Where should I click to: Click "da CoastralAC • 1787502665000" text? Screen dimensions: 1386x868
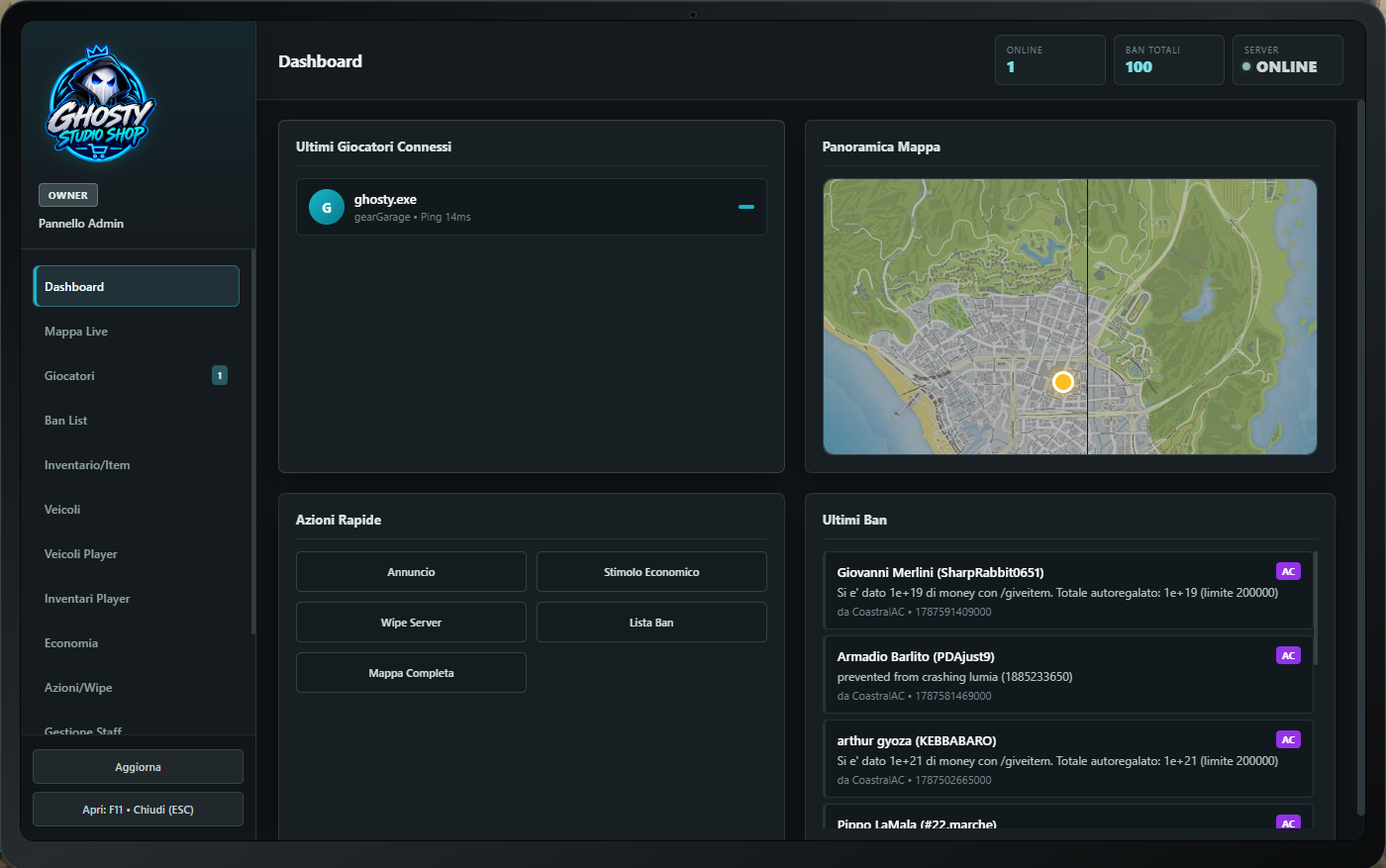pyautogui.click(x=914, y=780)
